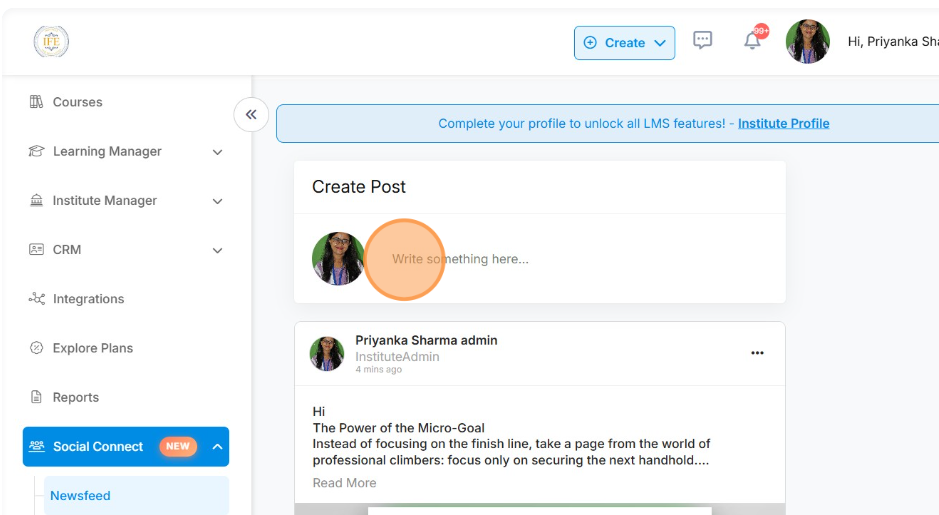Click the header profile avatar

[x=807, y=42]
